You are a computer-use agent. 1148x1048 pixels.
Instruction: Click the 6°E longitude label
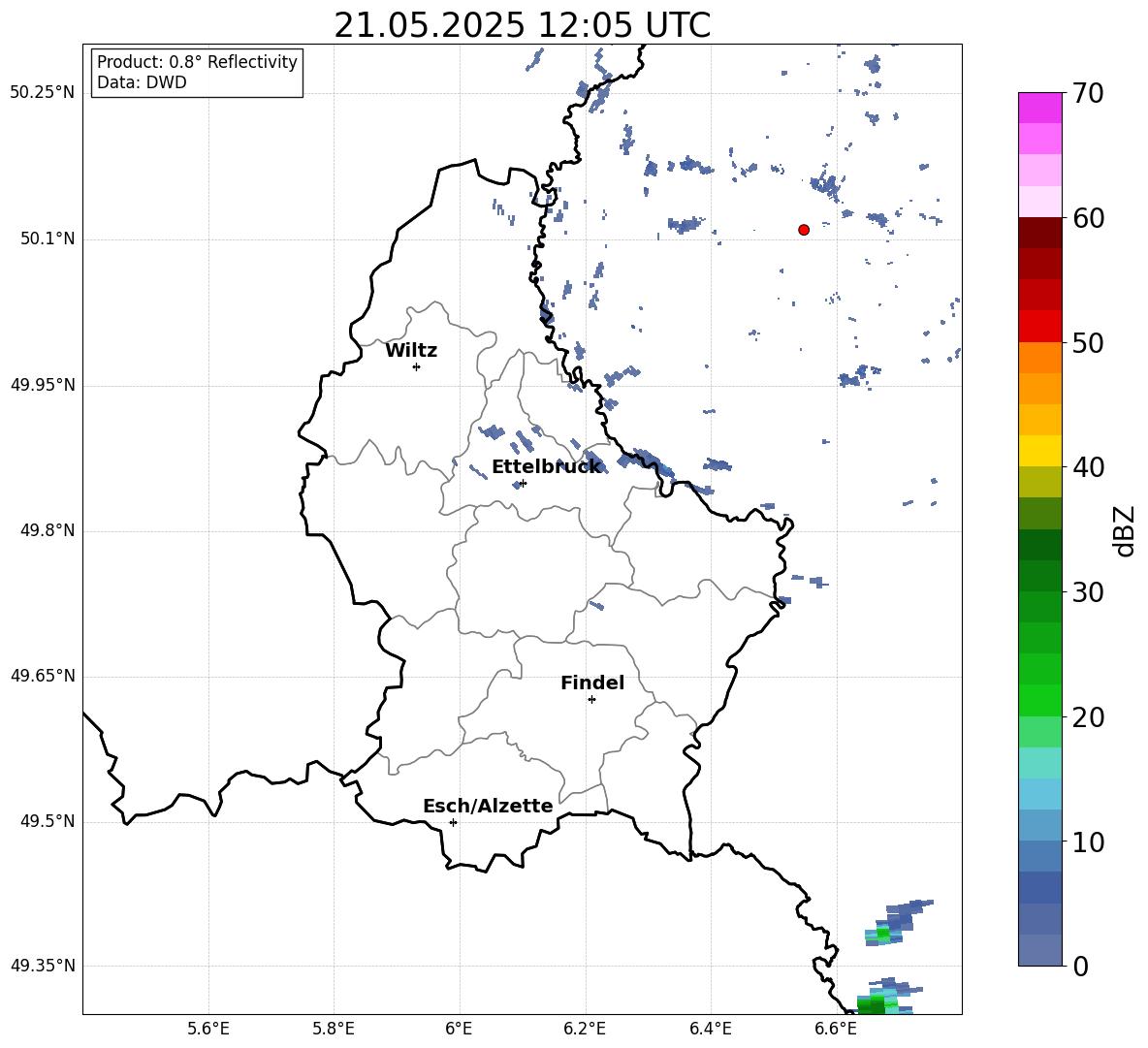pos(459,1029)
